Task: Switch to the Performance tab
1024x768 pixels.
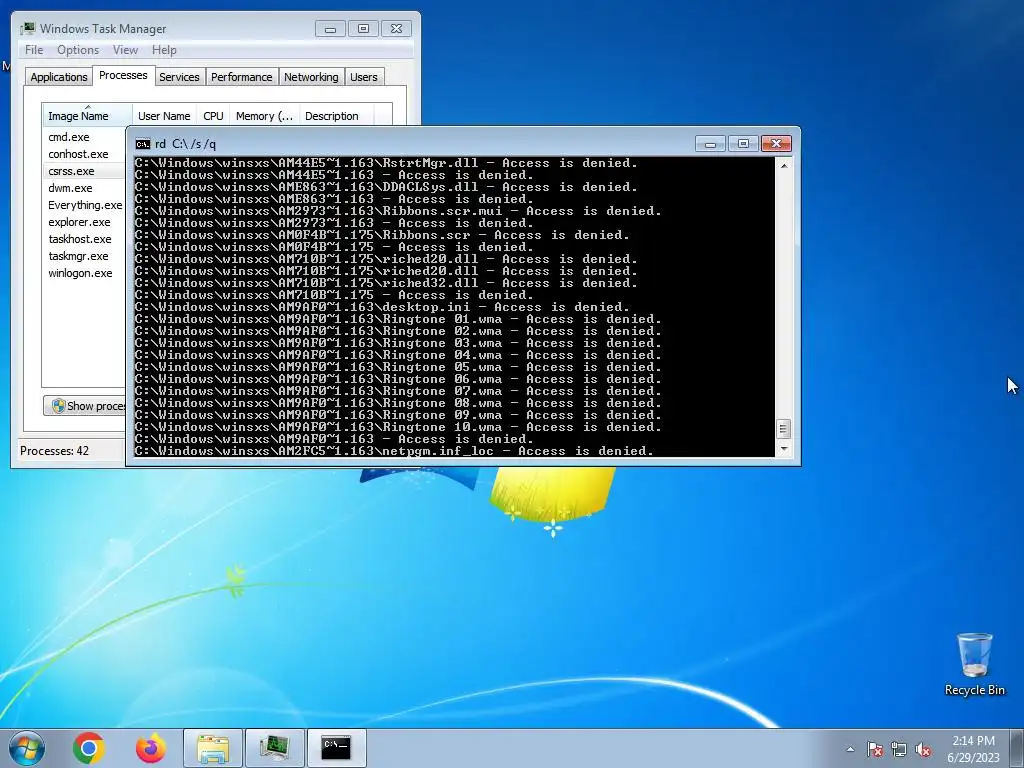Action: (x=241, y=77)
